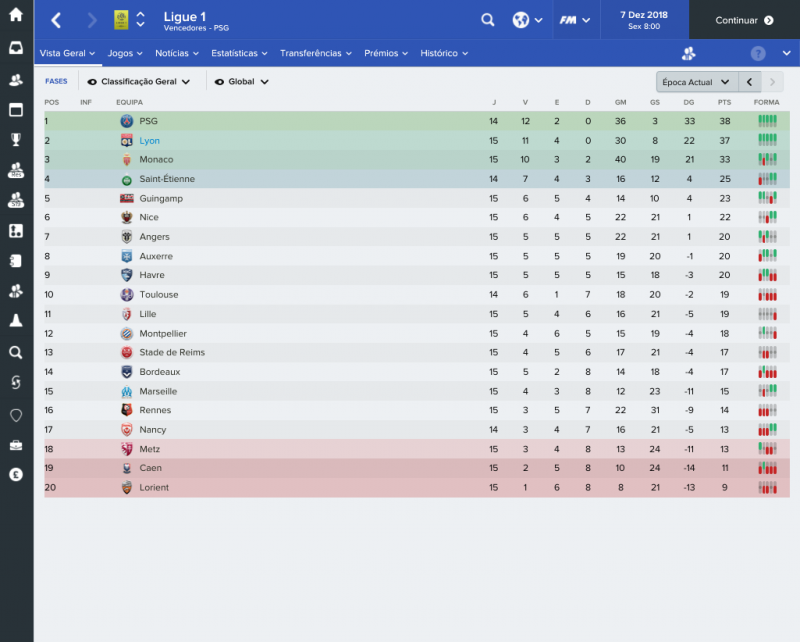This screenshot has width=800, height=642.
Task: Open PSG's form bar chart
Action: (768, 120)
